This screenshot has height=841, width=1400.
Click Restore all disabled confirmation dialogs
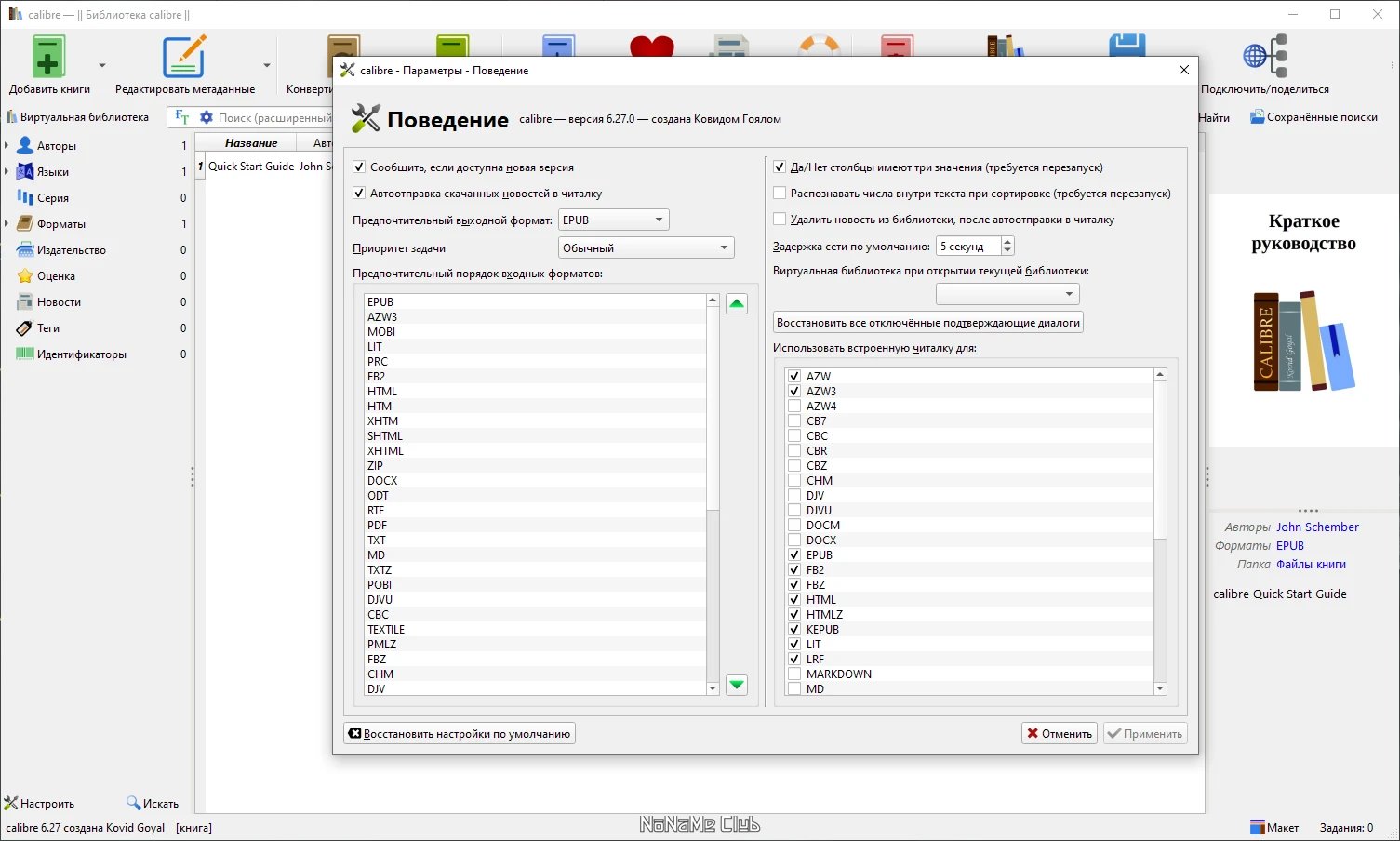point(928,323)
